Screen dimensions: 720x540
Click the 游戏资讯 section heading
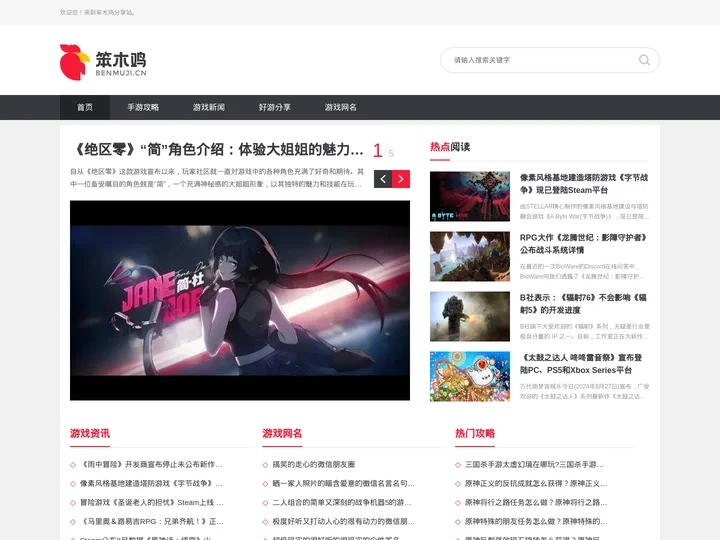point(90,433)
